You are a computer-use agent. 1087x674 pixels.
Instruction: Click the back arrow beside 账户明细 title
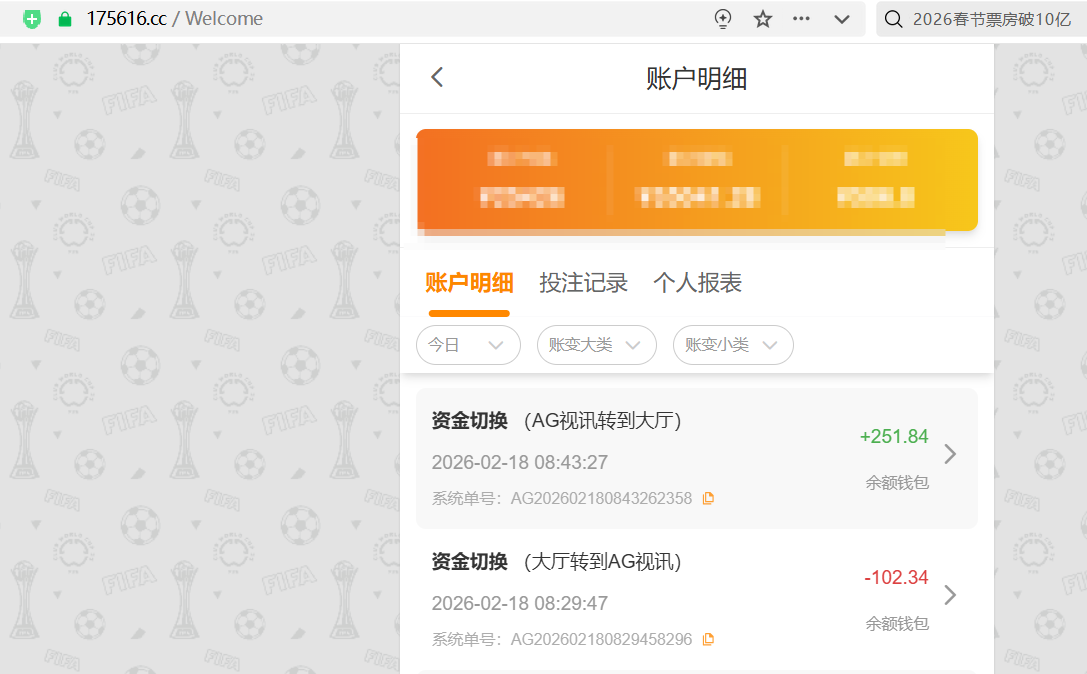[437, 78]
